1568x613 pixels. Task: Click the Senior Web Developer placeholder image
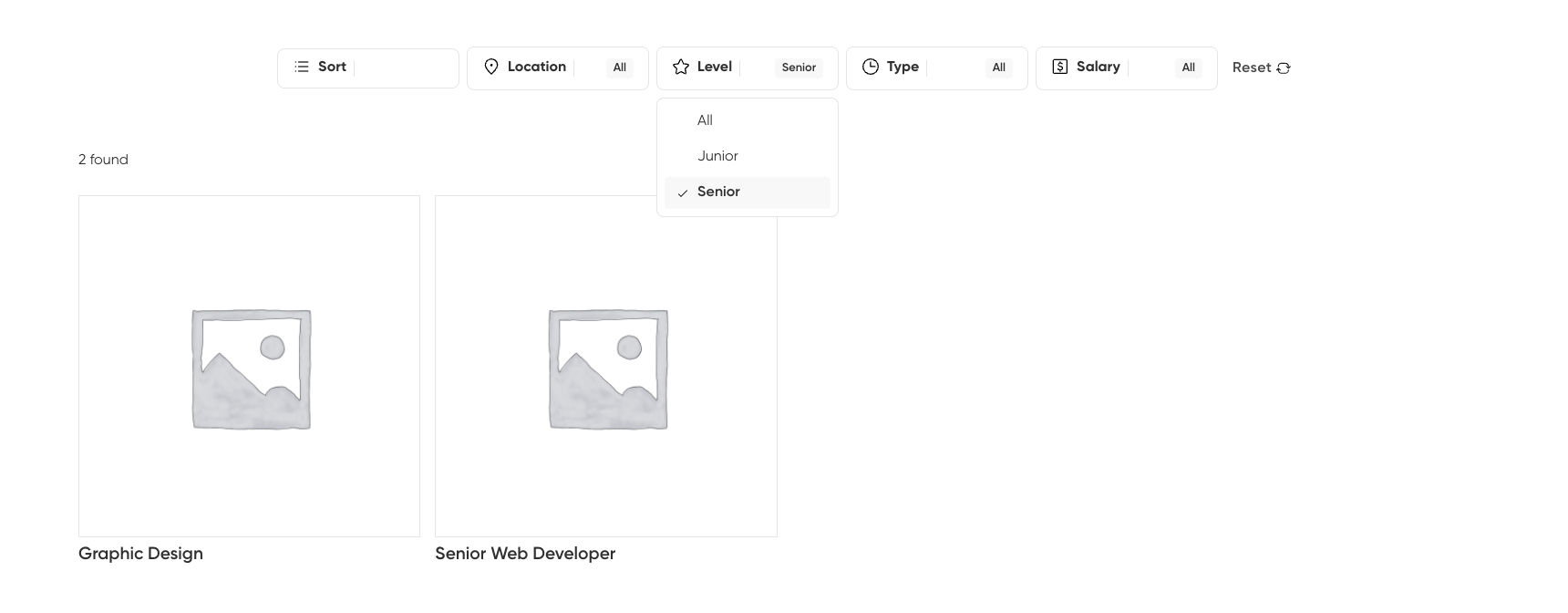click(606, 367)
